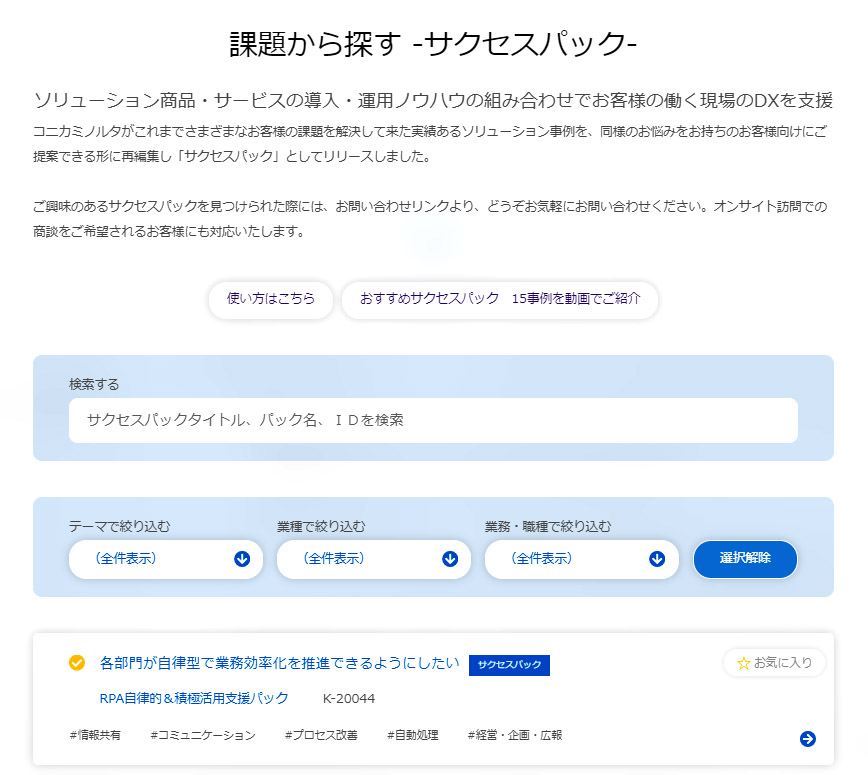This screenshot has height=775, width=868.
Task: Click the down-arrow icon in the テーマで絞り込む box
Action: tap(242, 559)
